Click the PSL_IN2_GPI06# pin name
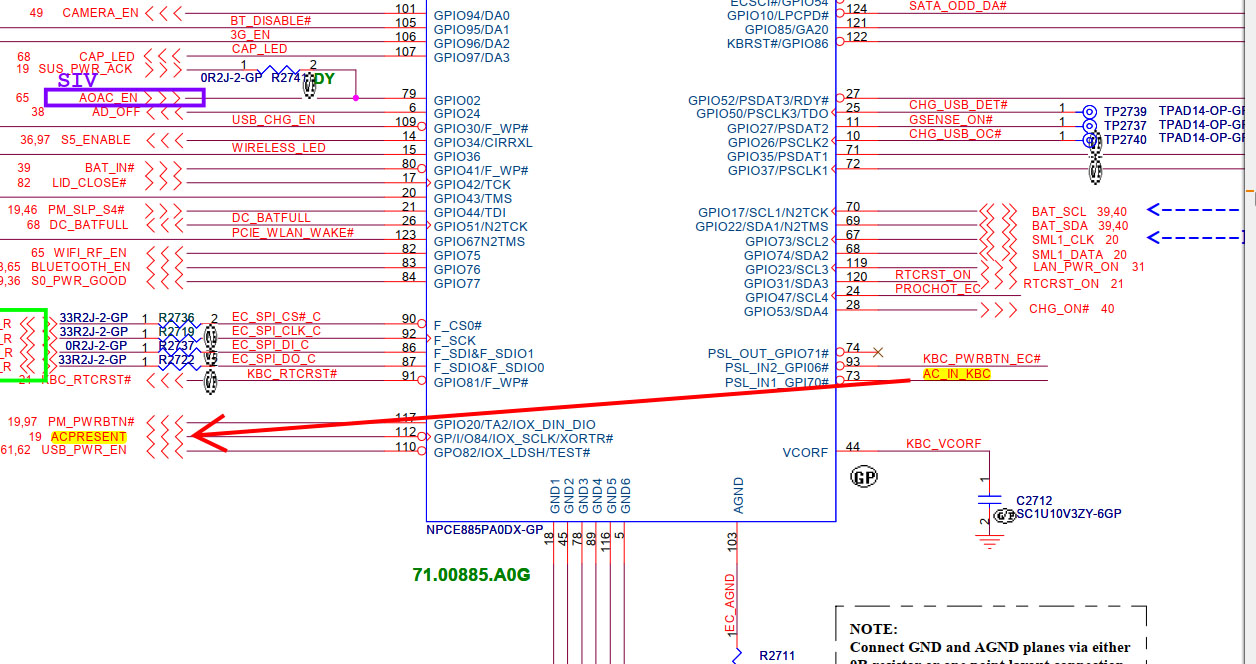 777,368
